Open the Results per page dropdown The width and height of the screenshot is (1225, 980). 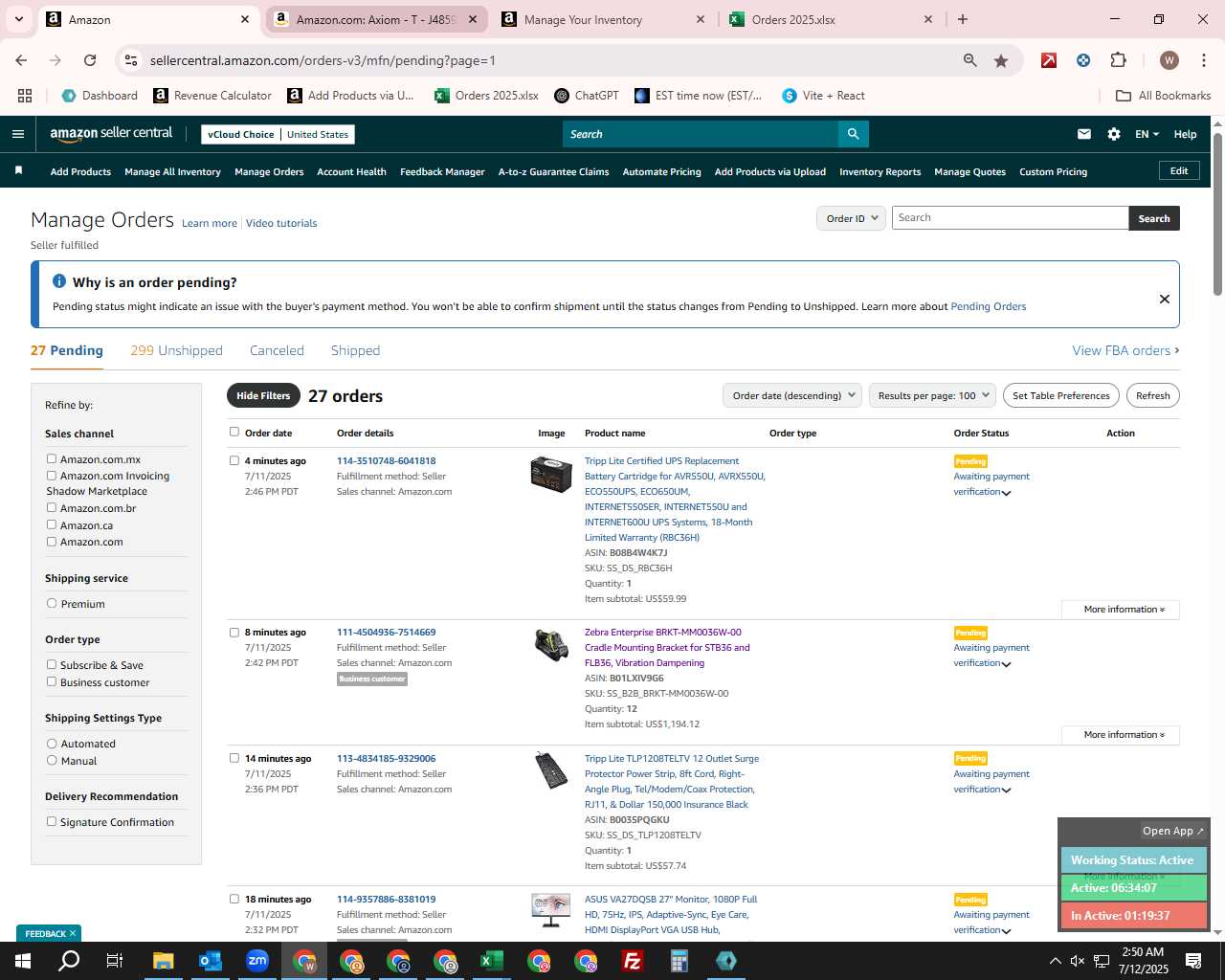coord(933,395)
